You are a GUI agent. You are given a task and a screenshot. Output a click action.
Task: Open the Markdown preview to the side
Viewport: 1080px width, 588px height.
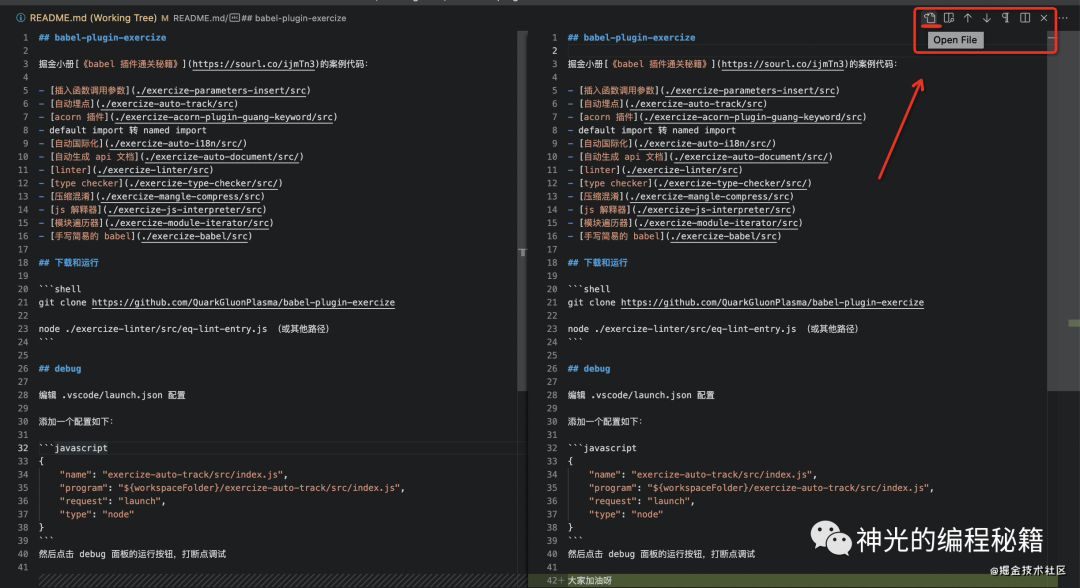tap(948, 18)
